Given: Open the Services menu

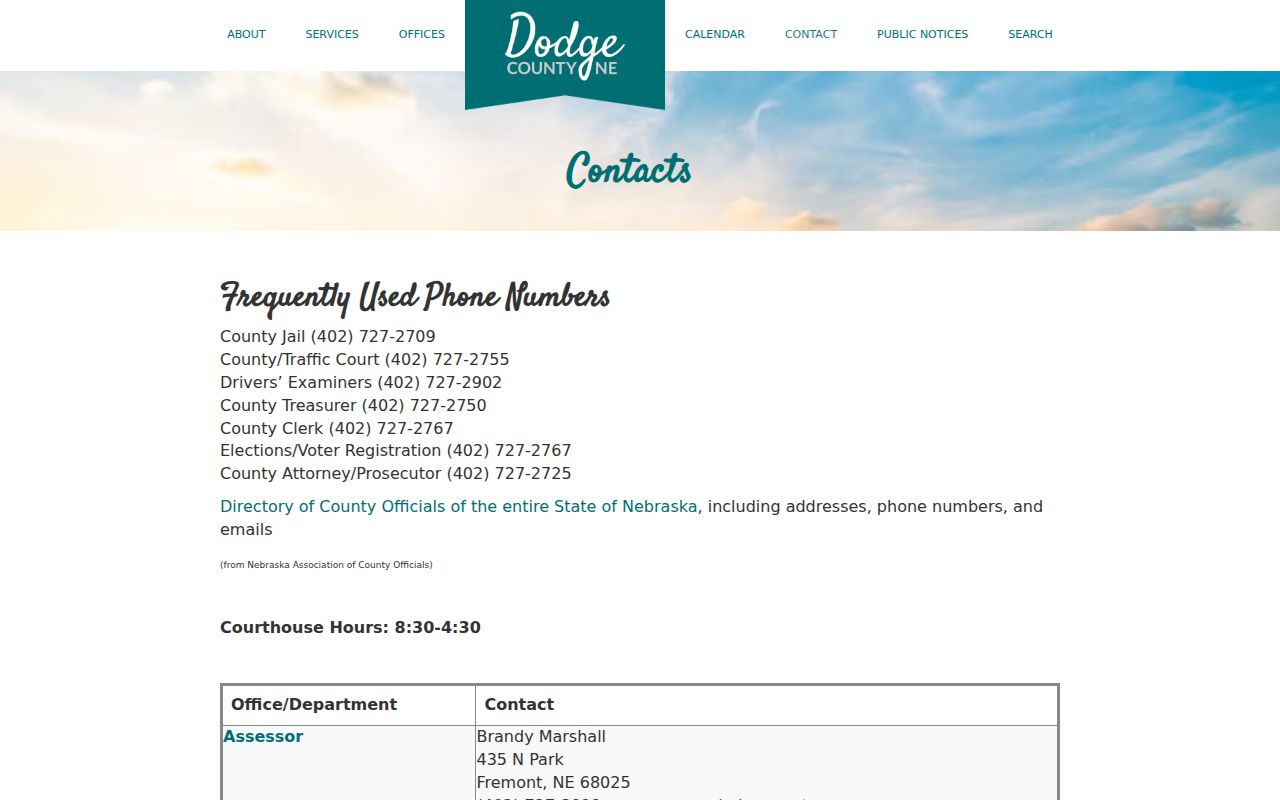Looking at the screenshot, I should 332,34.
